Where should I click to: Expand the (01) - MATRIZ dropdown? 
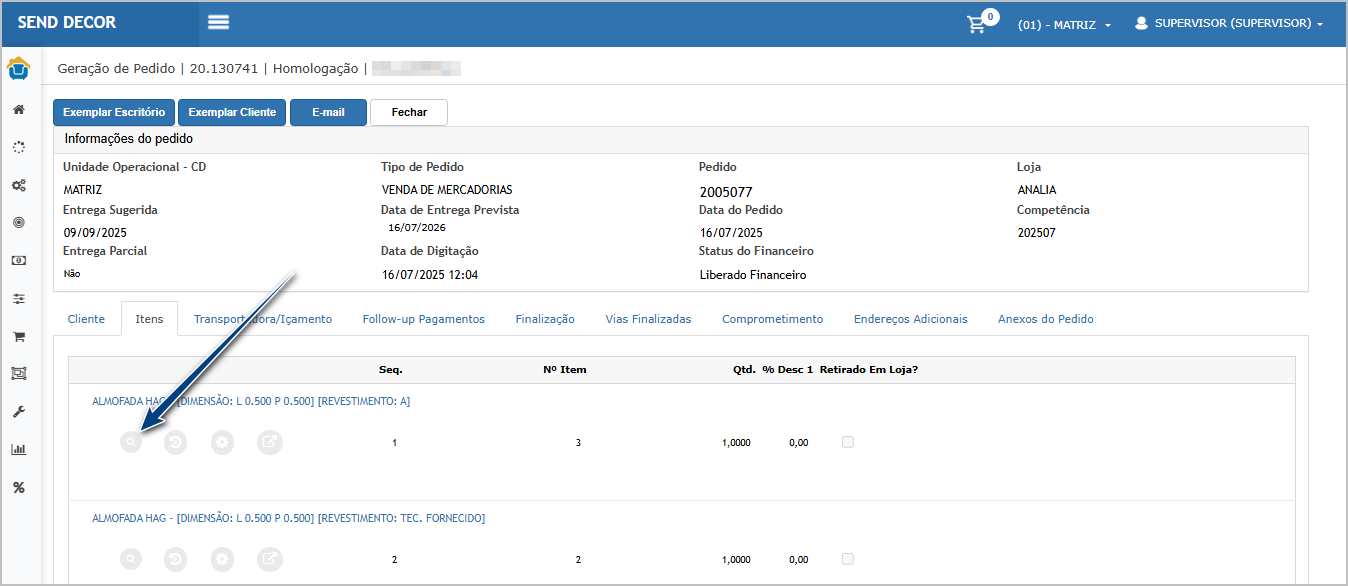click(1064, 24)
